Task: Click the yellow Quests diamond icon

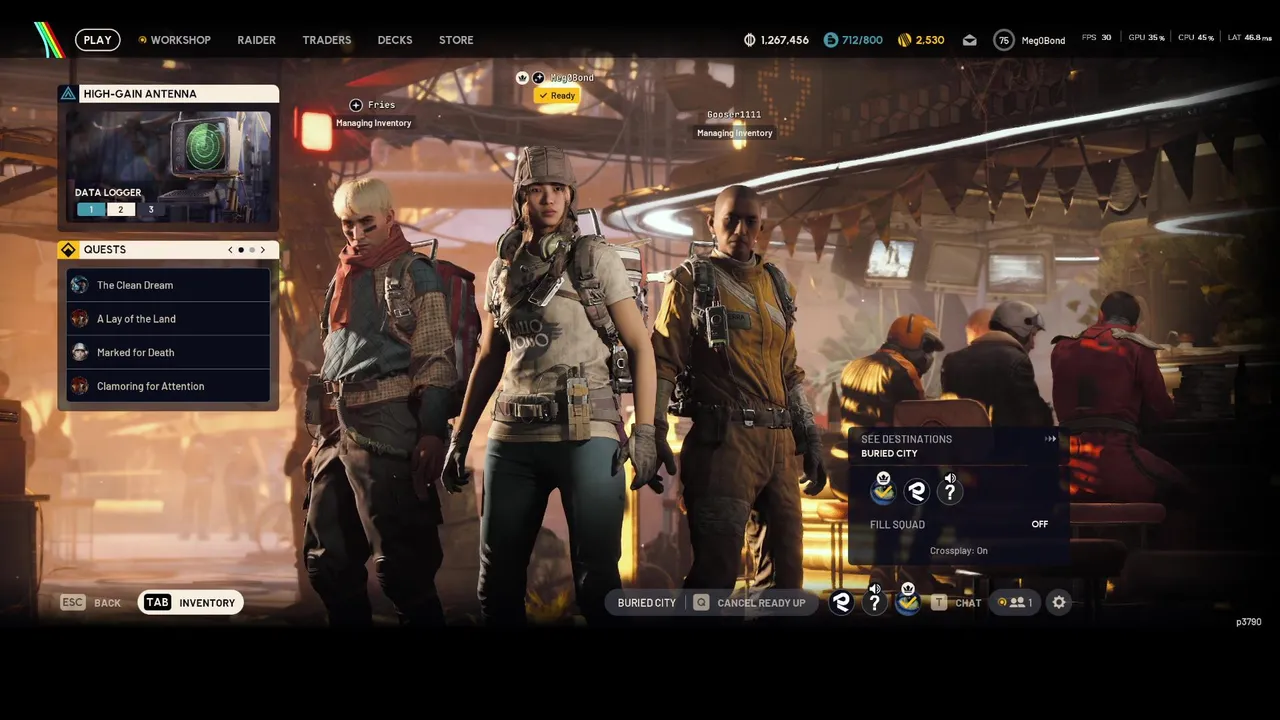Action: [68, 250]
